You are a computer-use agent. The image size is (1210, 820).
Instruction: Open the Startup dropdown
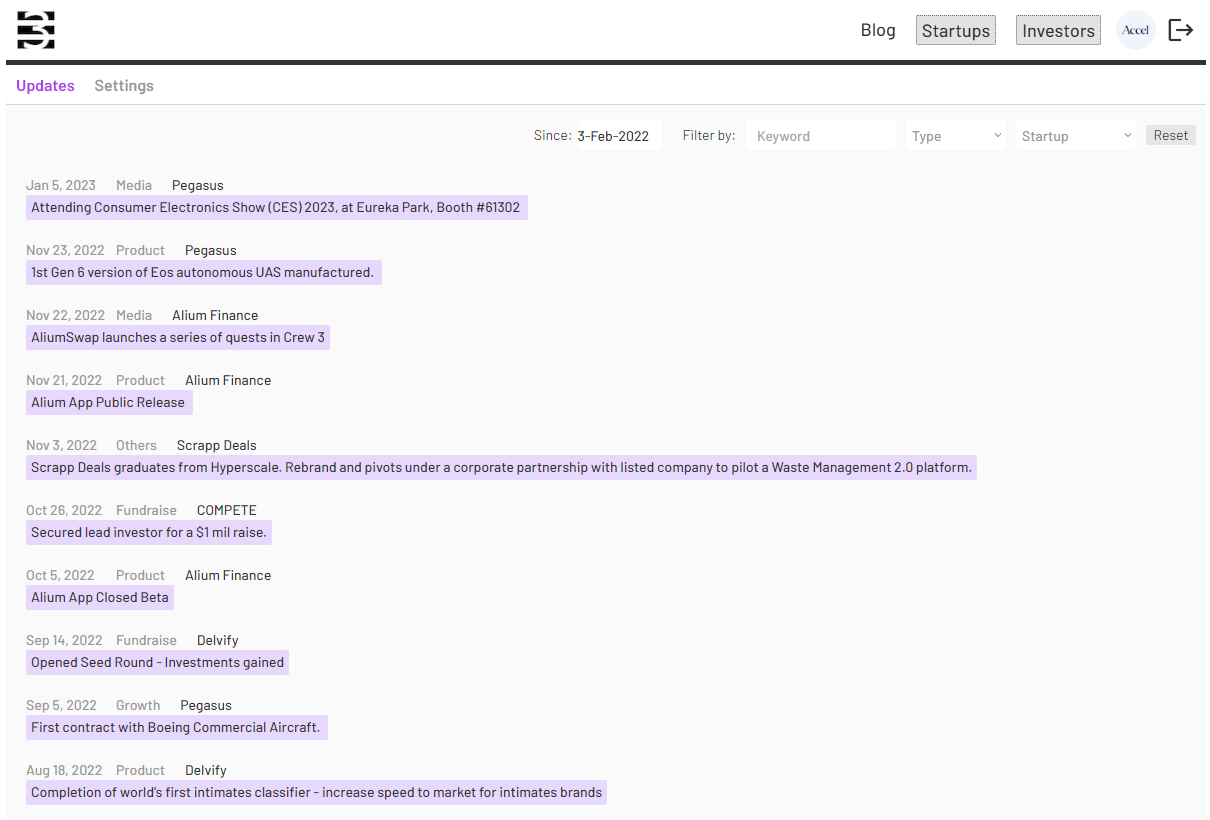pyautogui.click(x=1076, y=136)
